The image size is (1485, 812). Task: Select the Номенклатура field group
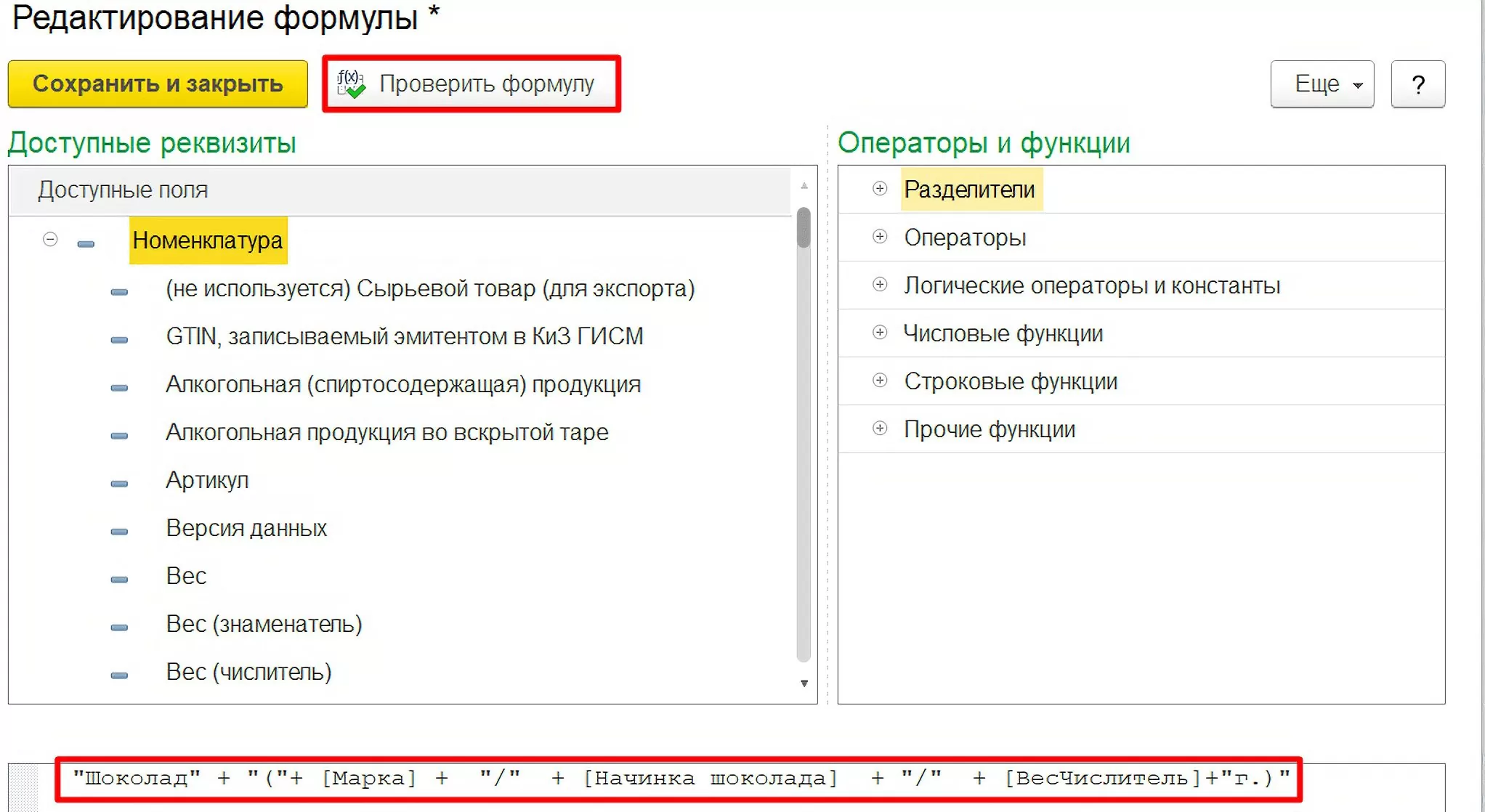coord(208,240)
